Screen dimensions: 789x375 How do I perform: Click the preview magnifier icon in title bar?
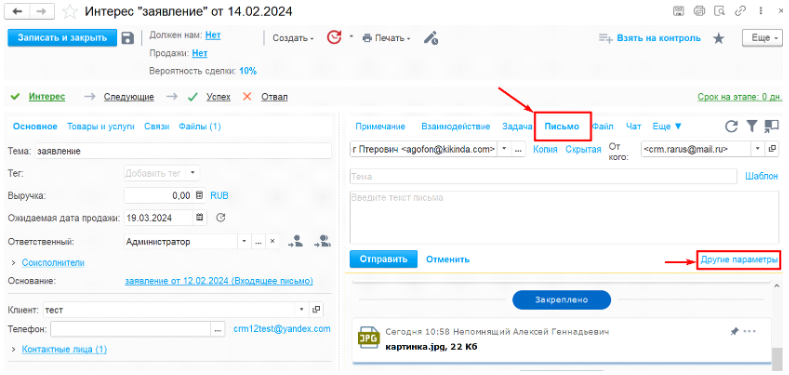720,11
